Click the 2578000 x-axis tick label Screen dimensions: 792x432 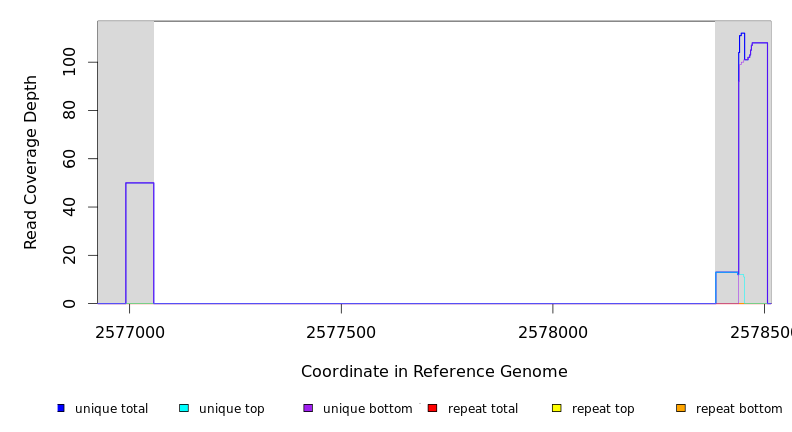pos(553,332)
